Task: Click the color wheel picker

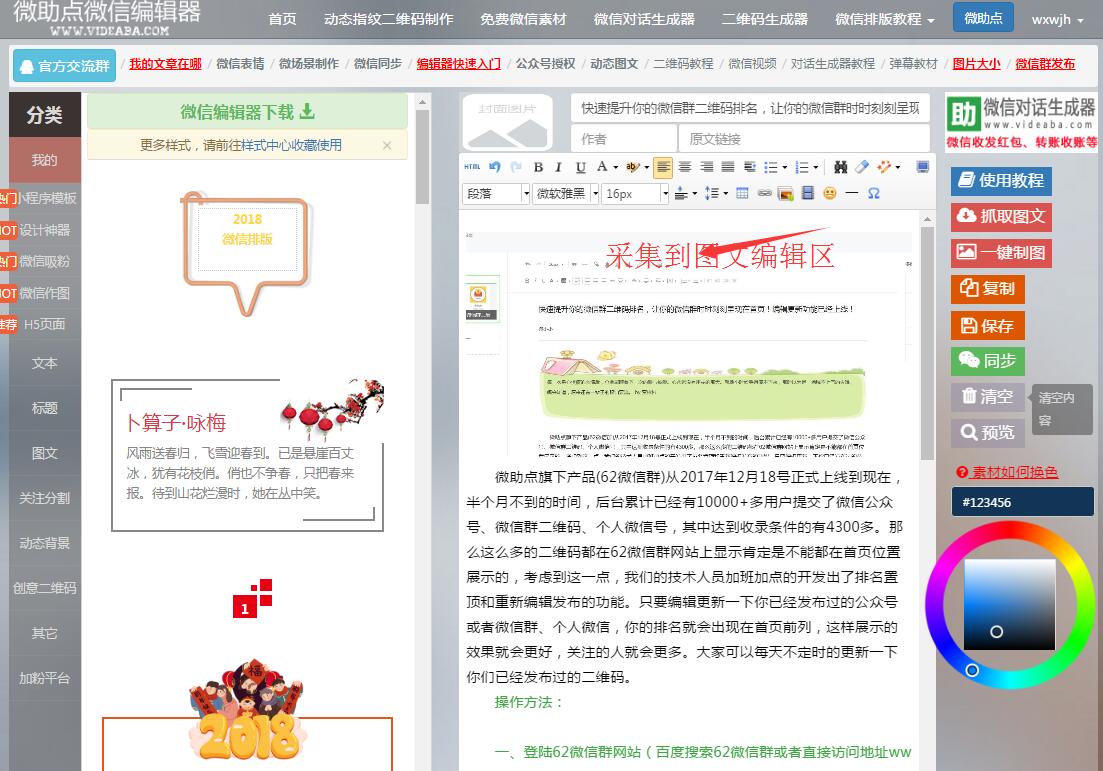Action: 1009,605
